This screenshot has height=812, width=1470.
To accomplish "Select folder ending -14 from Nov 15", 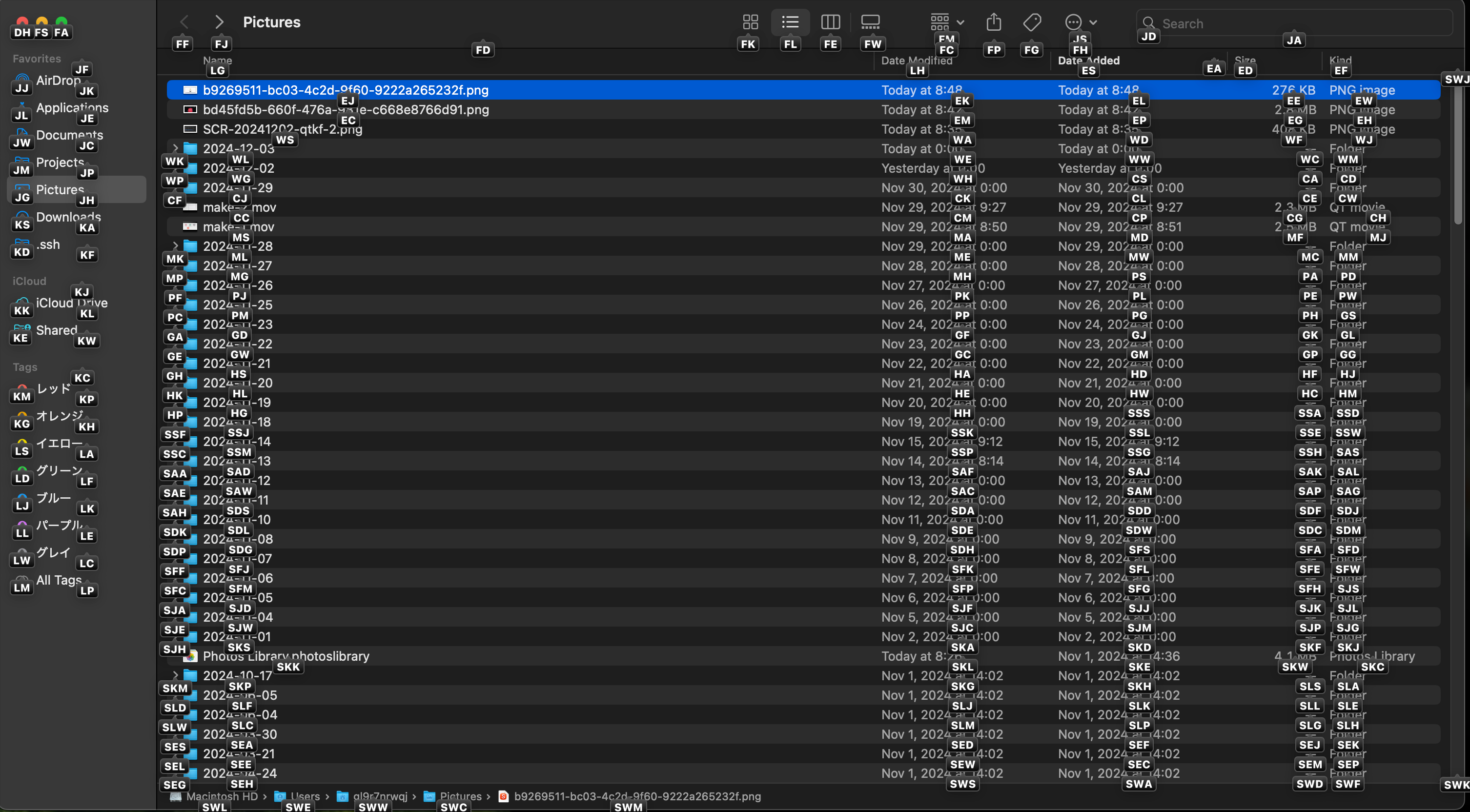I will coord(803,441).
